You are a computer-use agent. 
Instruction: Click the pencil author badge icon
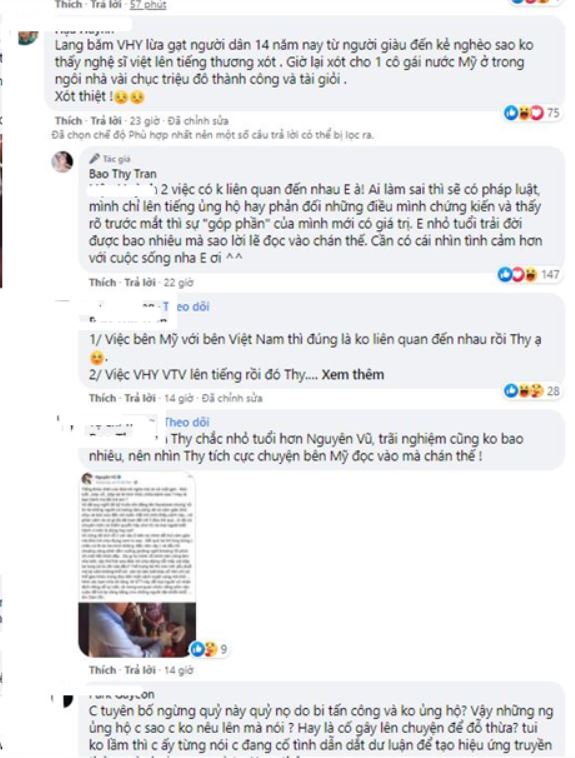pos(94,159)
